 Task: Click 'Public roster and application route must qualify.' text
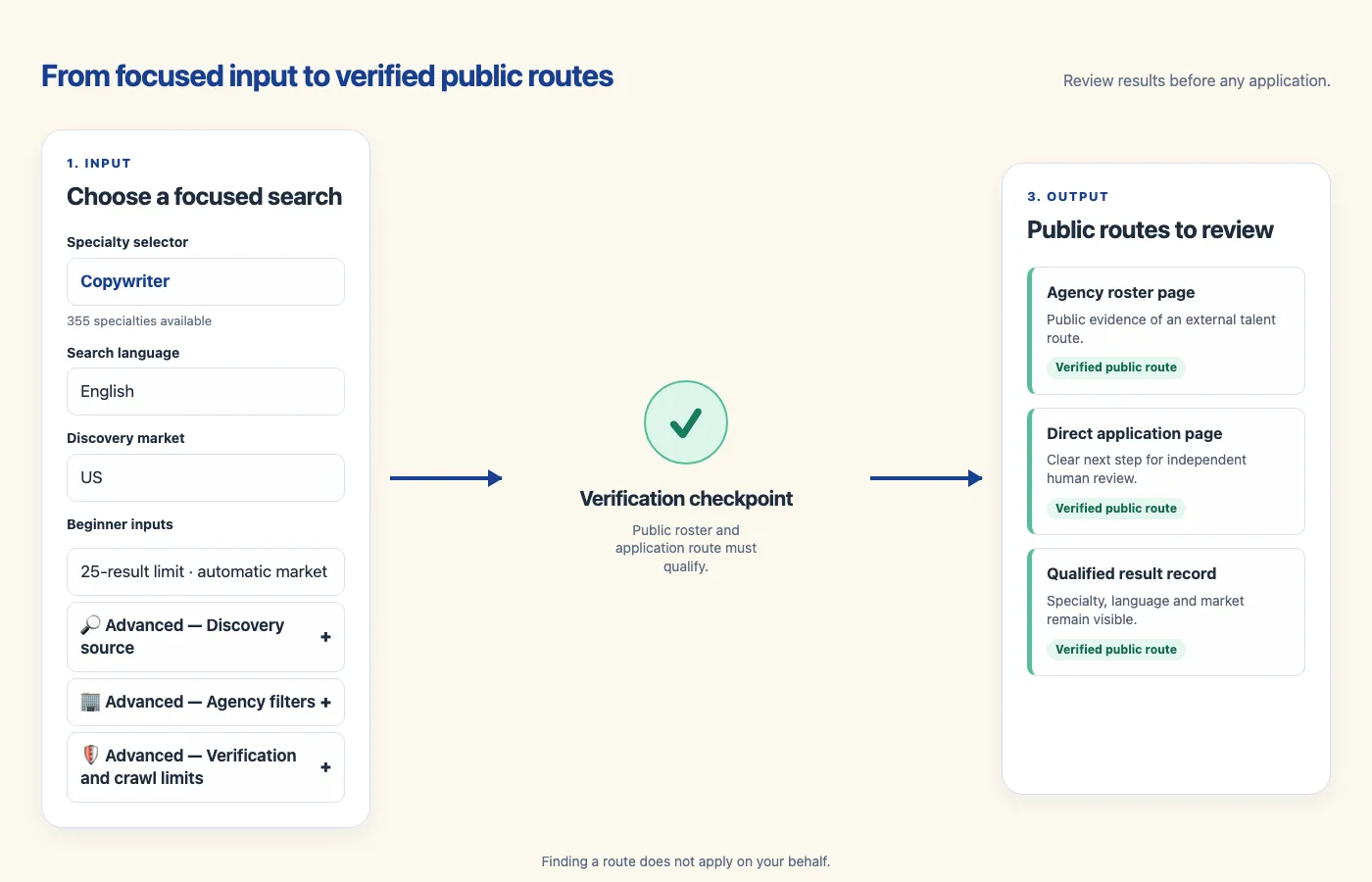pyautogui.click(x=686, y=548)
